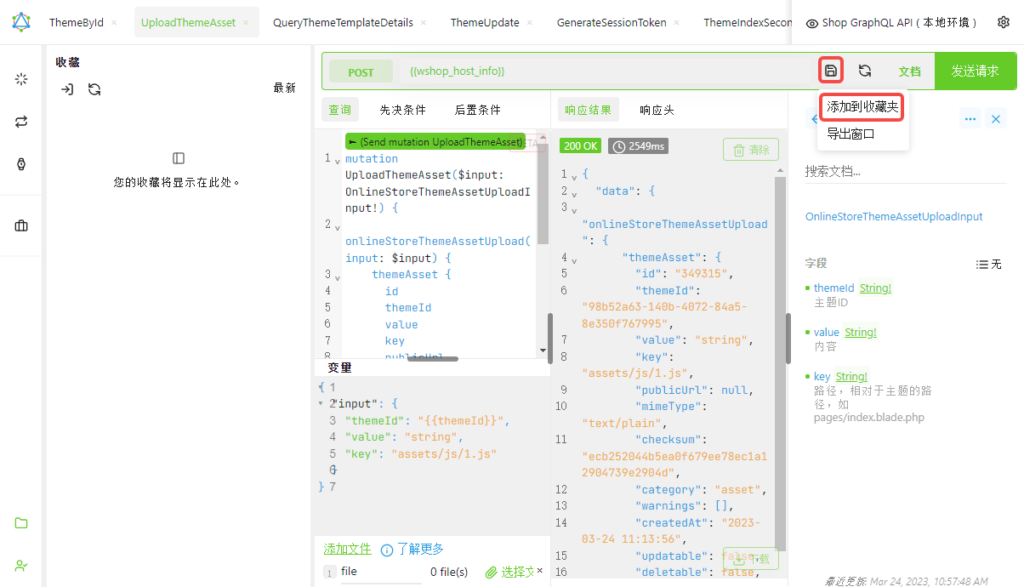Click the highlighted save request icon
Viewport: 1024px width, 587px height.
click(x=830, y=70)
